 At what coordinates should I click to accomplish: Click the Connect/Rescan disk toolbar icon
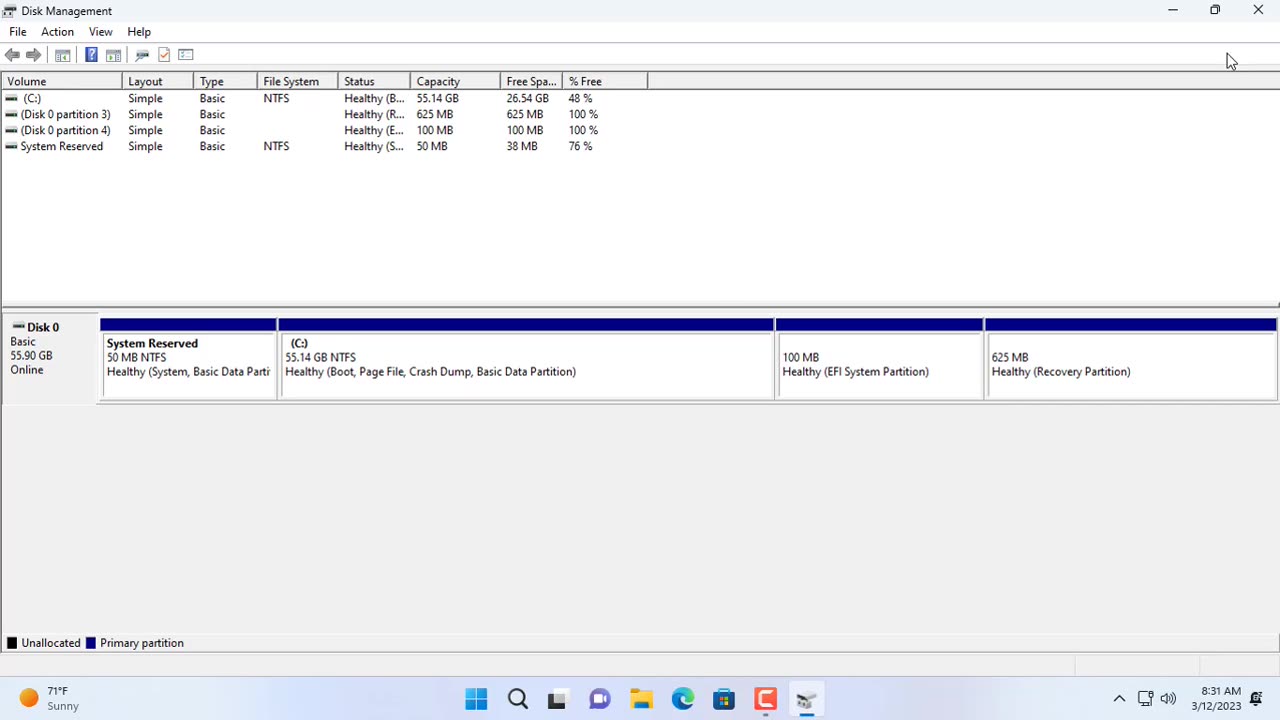142,55
